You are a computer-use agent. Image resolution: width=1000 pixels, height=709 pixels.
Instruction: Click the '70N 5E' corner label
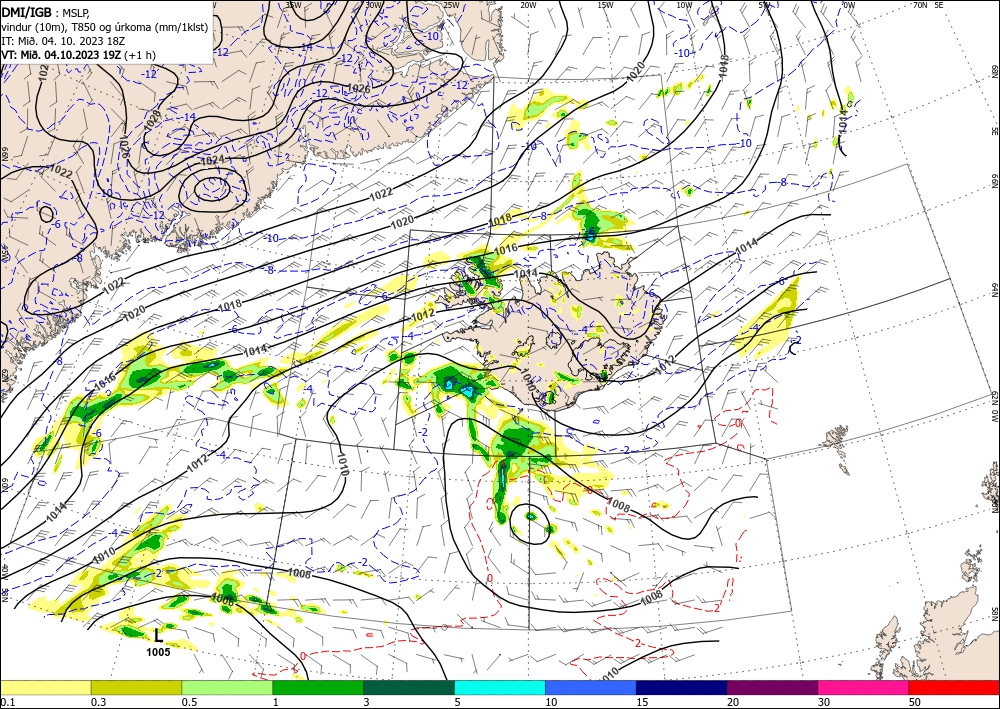[928, 5]
